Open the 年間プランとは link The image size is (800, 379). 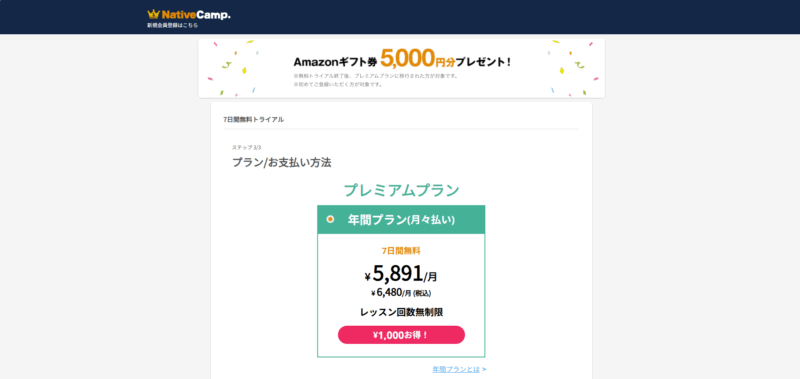click(x=456, y=369)
